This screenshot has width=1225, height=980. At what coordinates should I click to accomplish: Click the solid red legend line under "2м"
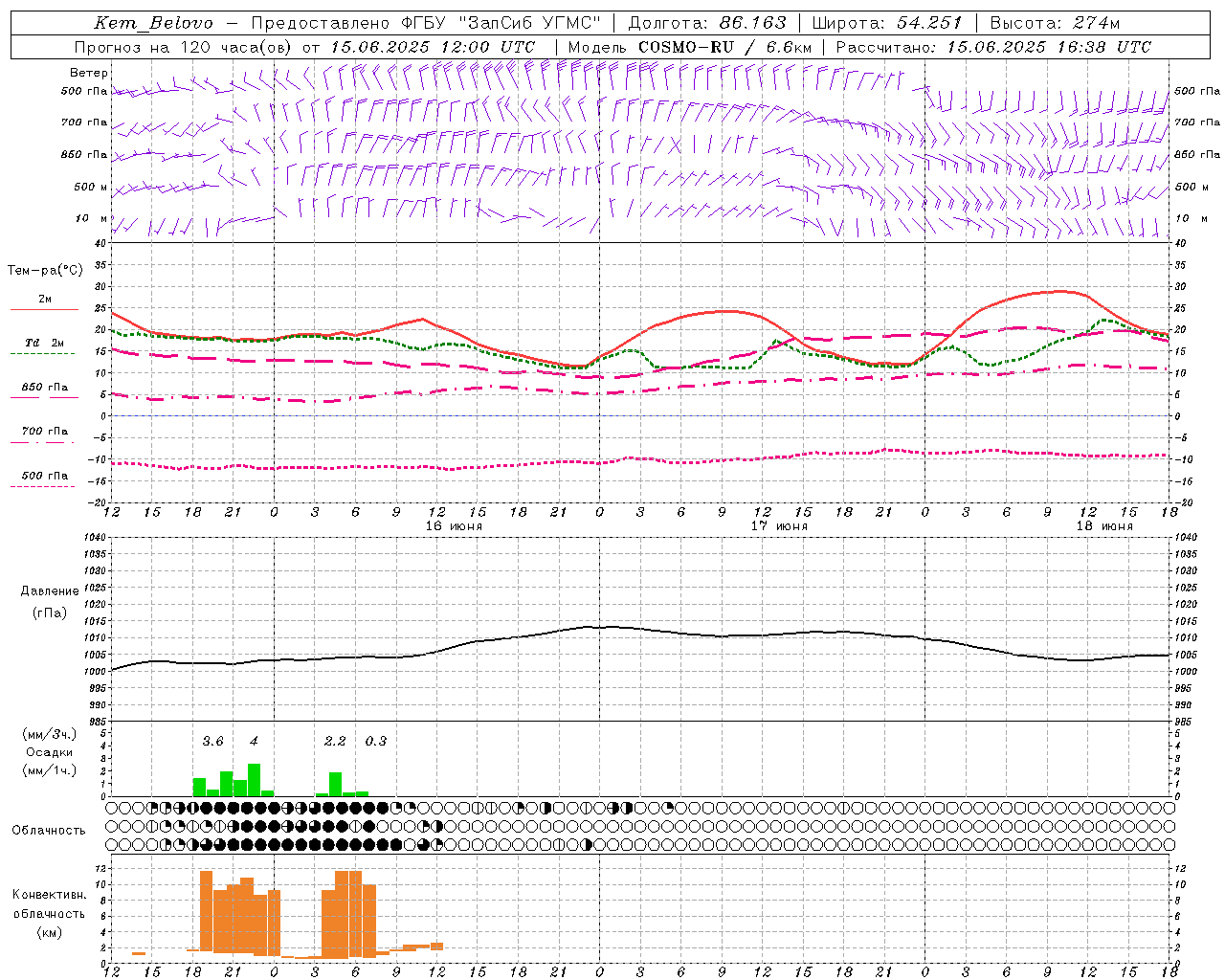tap(44, 310)
